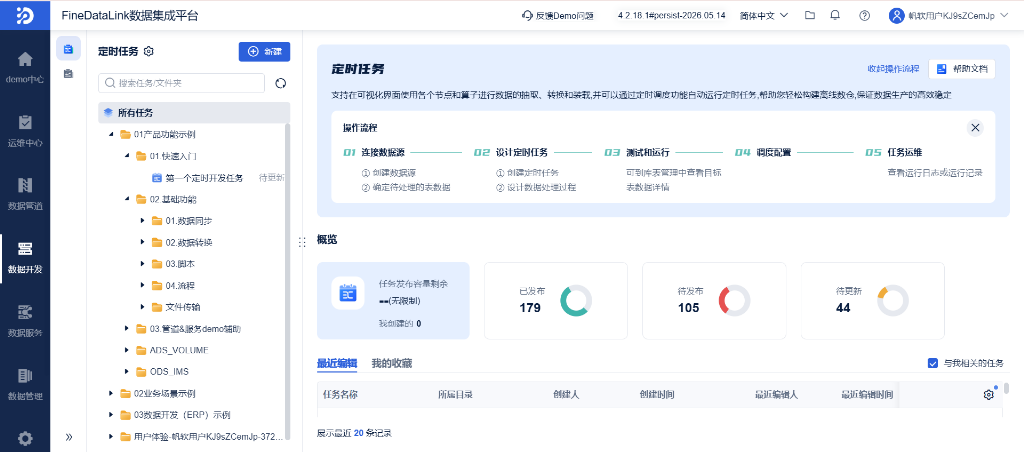
Task: Select the highlighted 定时任务 panel icon
Action: (x=68, y=49)
